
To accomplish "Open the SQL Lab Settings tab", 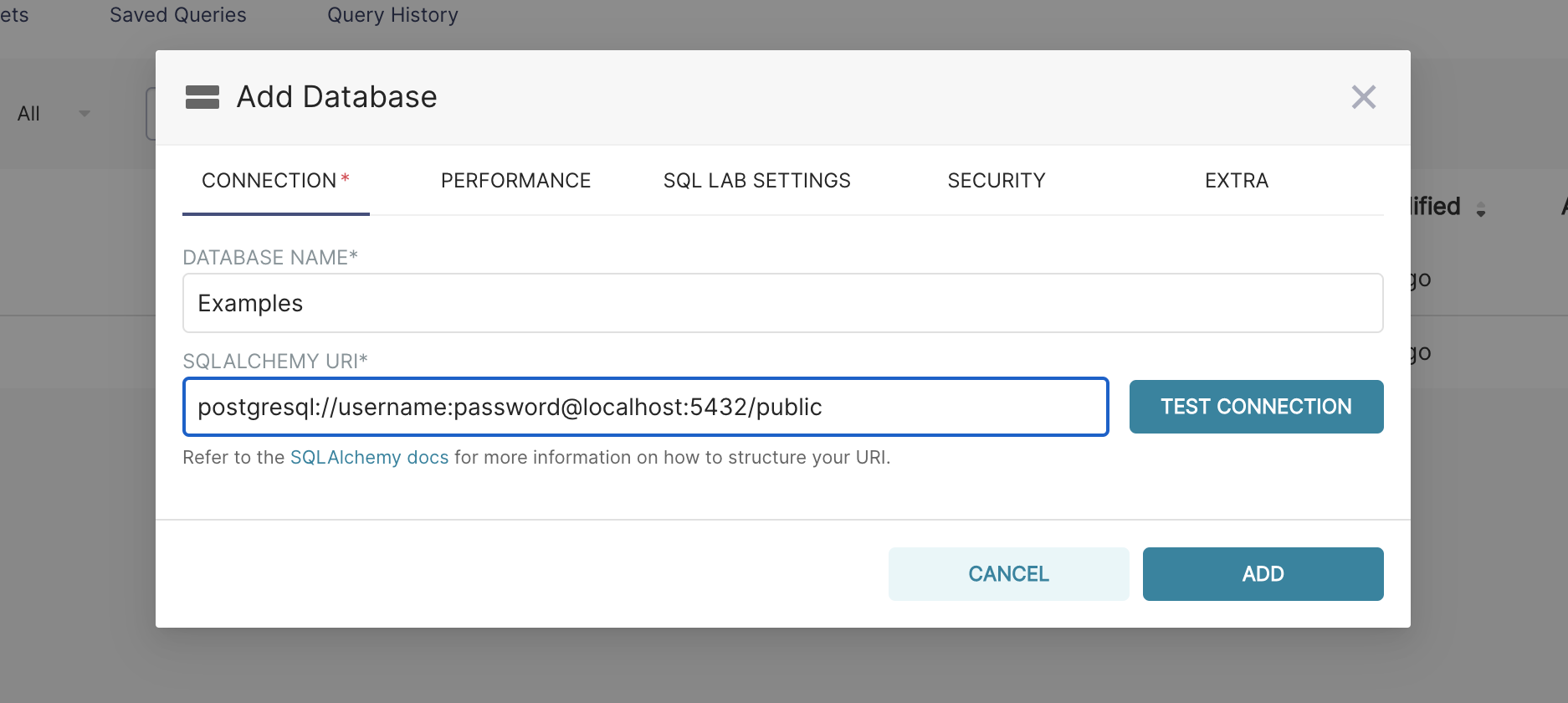I will pyautogui.click(x=756, y=181).
